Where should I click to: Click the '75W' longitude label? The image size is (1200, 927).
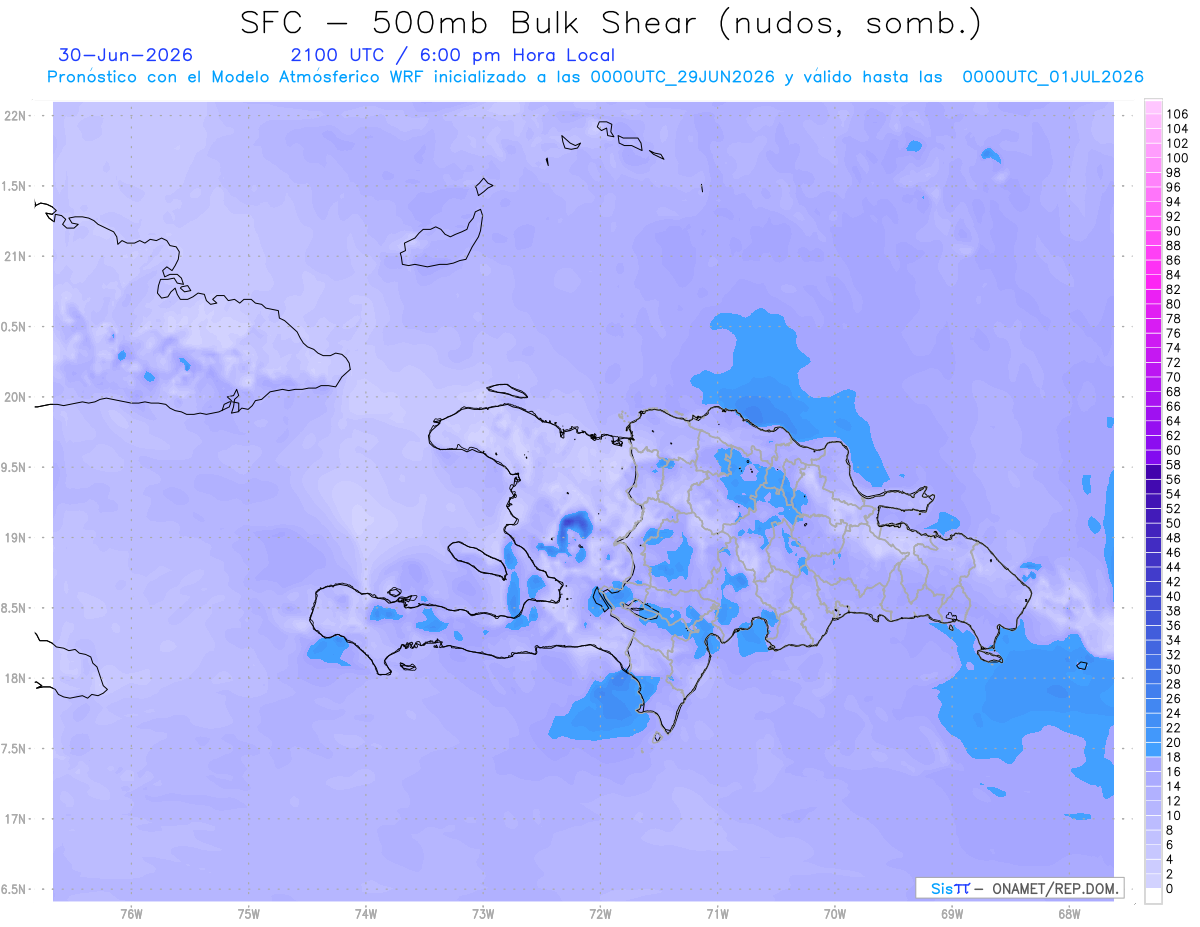coord(249,913)
